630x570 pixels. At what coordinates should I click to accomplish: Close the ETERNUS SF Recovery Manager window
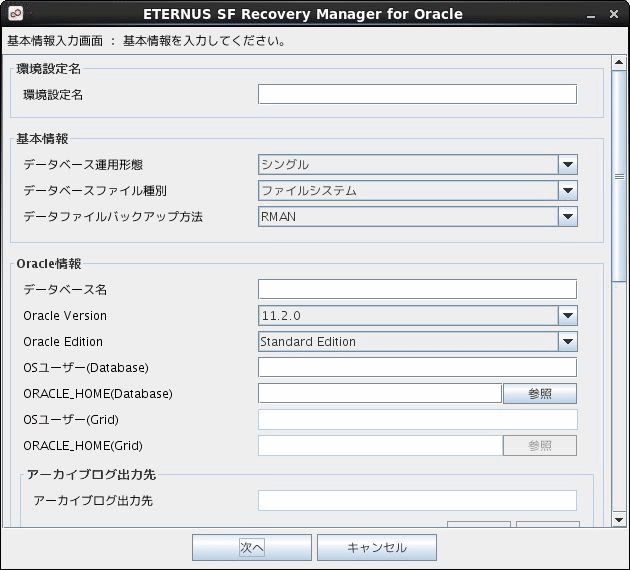pos(614,14)
